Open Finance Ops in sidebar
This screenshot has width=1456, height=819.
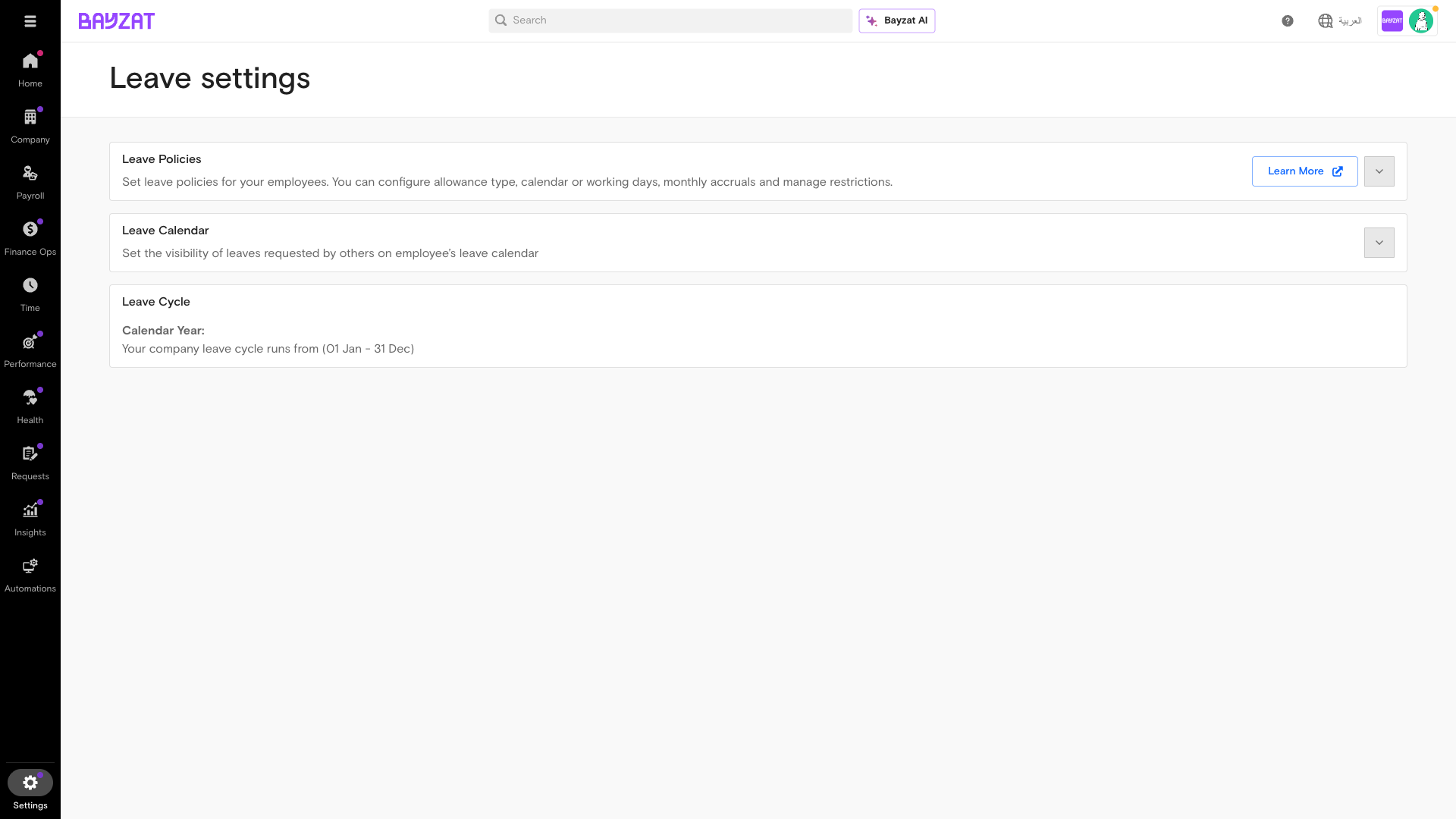pos(30,238)
